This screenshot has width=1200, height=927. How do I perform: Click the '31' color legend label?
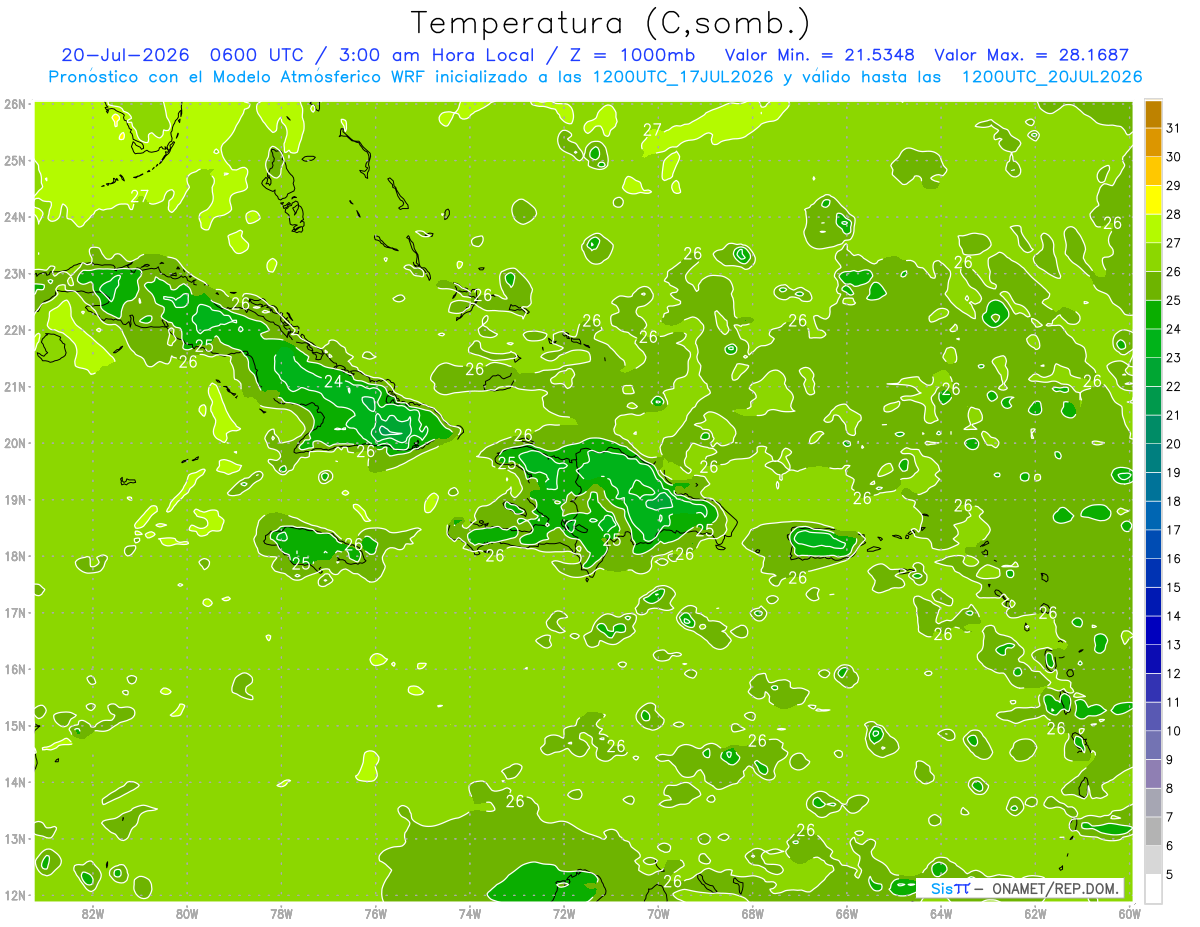click(x=1173, y=129)
